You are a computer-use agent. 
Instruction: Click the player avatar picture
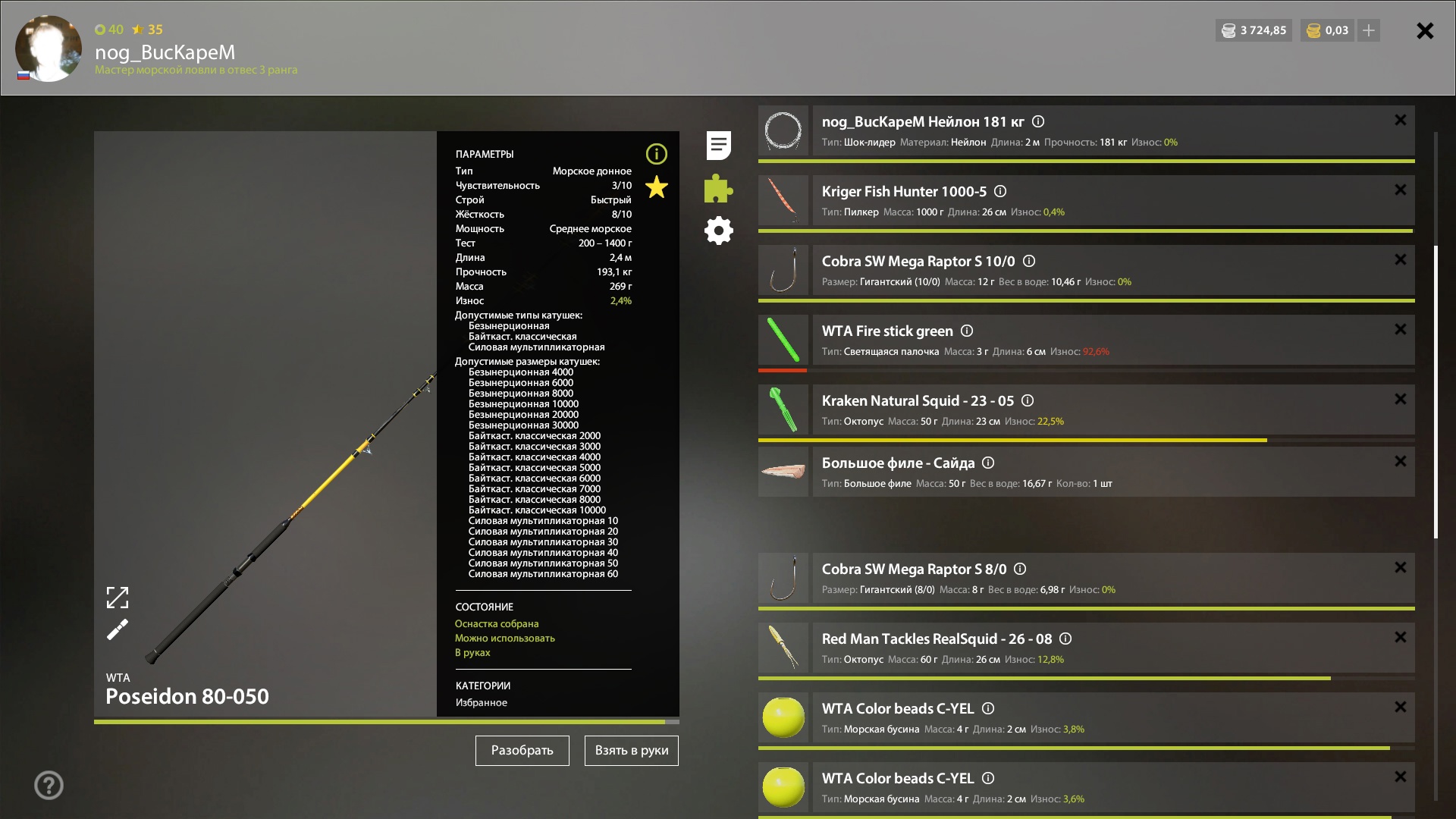49,49
